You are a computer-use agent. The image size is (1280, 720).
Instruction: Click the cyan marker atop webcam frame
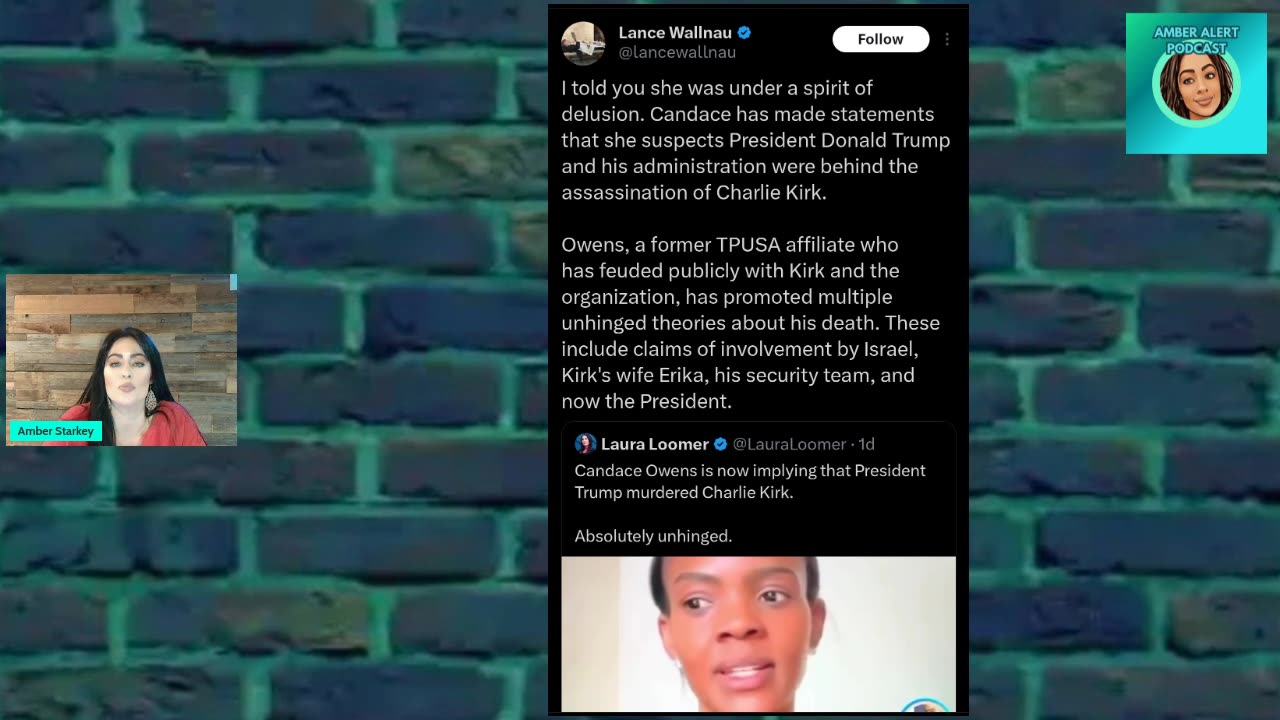point(233,282)
